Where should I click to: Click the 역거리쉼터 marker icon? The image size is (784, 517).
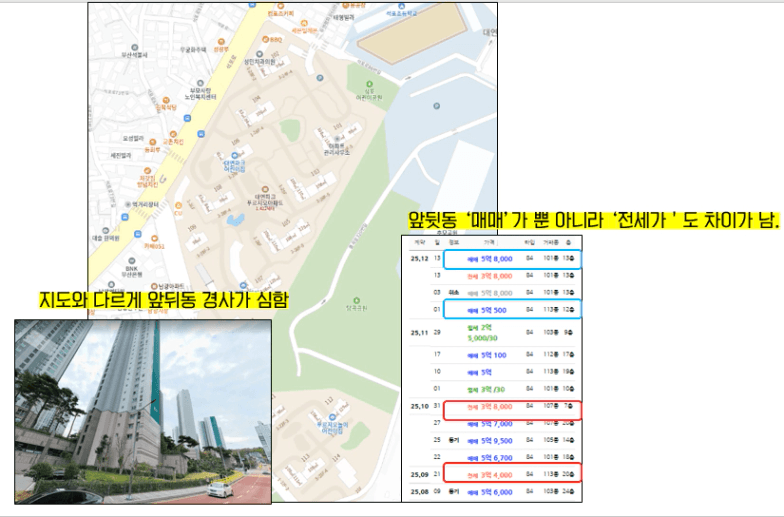tap(128, 204)
